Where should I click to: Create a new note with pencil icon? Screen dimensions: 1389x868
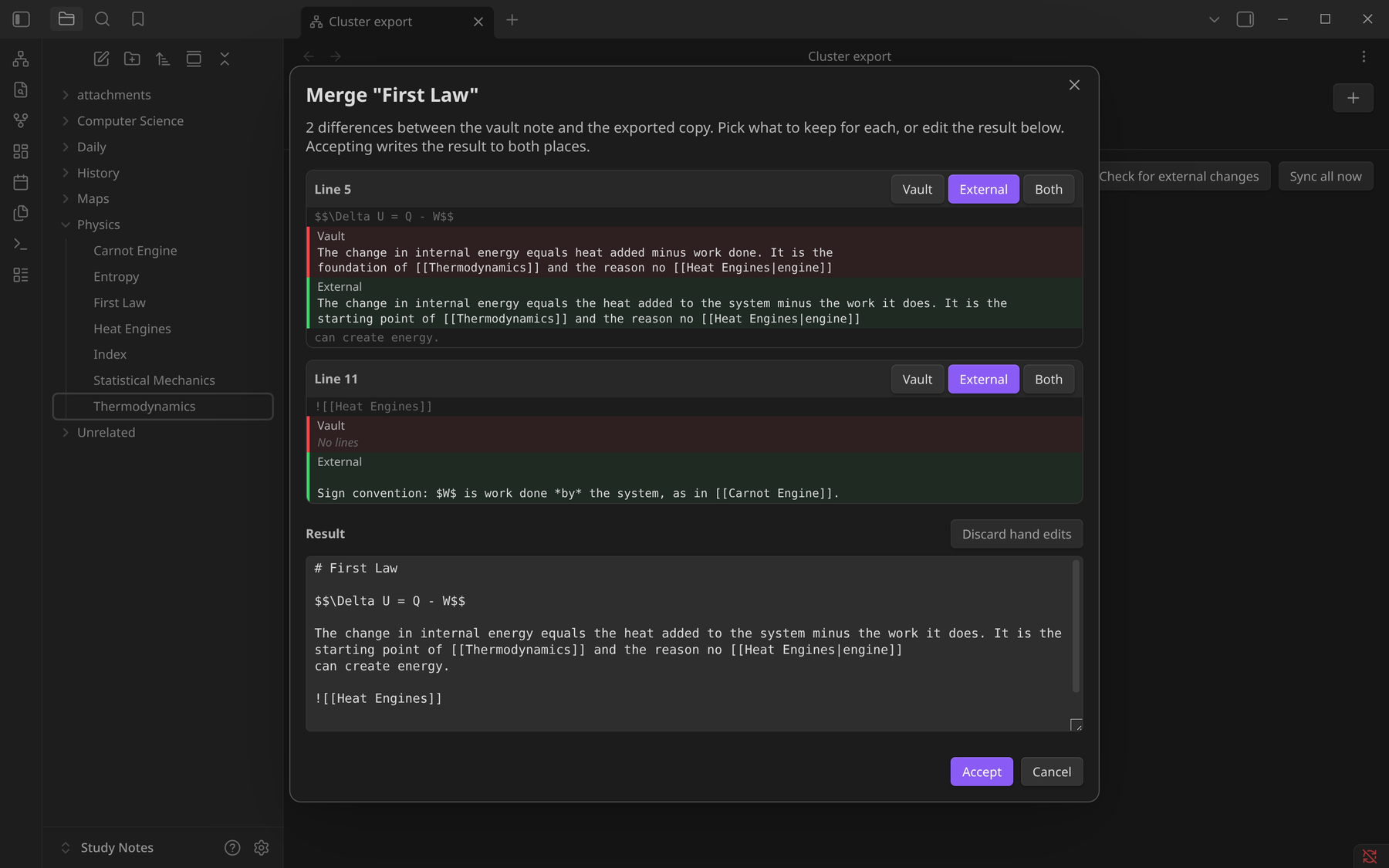pos(101,59)
